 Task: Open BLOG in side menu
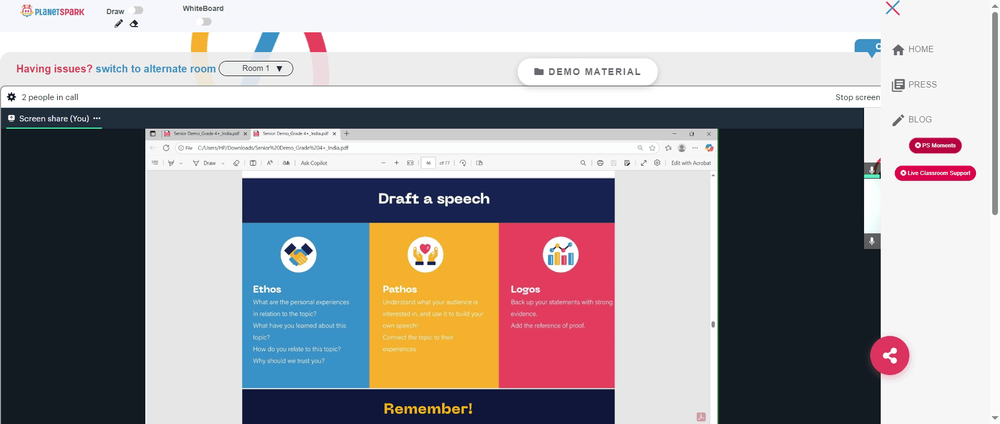tap(912, 119)
